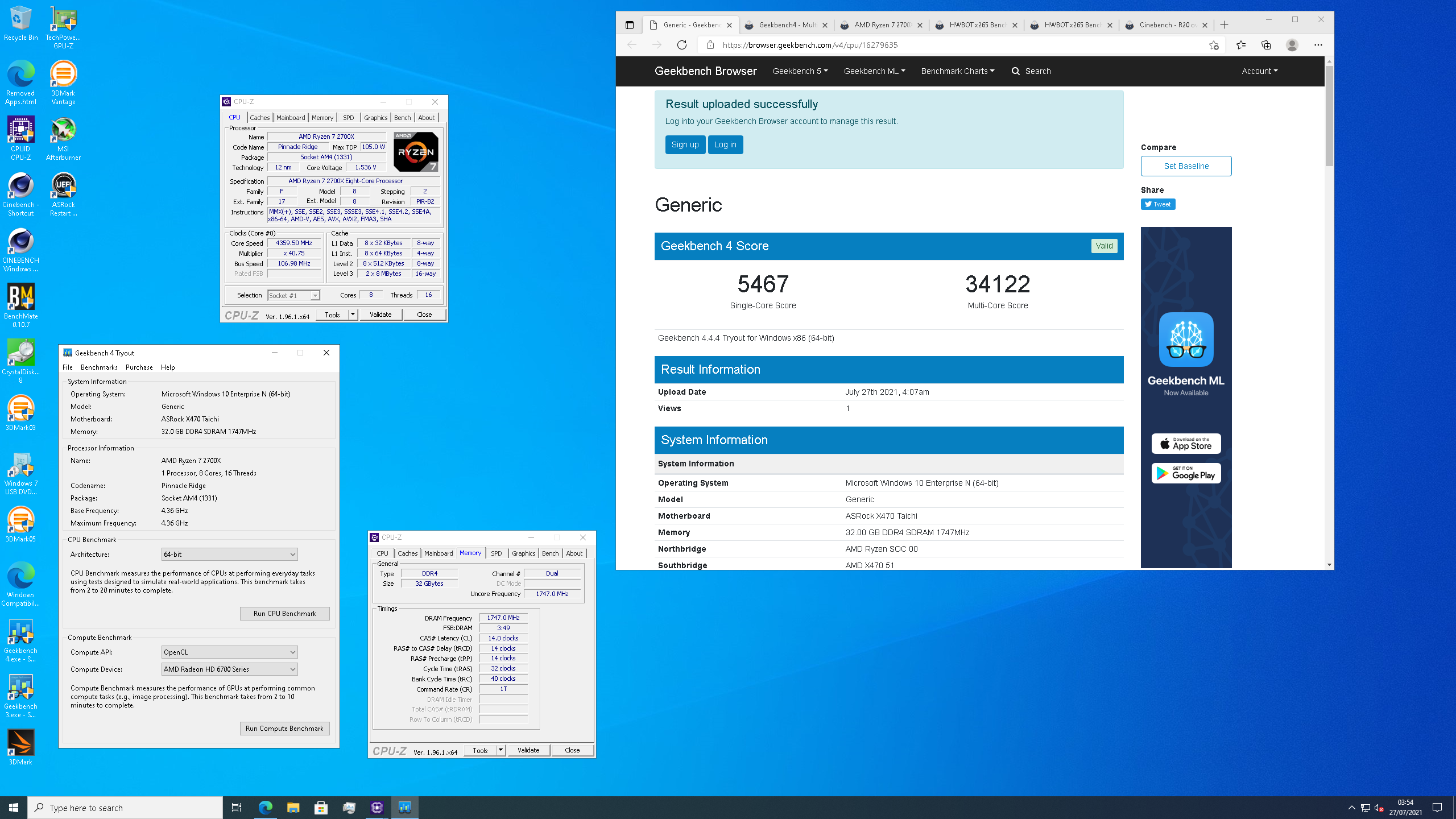Launch CPUID CPU-Z desktop icon
Viewport: 1456px width, 819px height.
(x=20, y=139)
